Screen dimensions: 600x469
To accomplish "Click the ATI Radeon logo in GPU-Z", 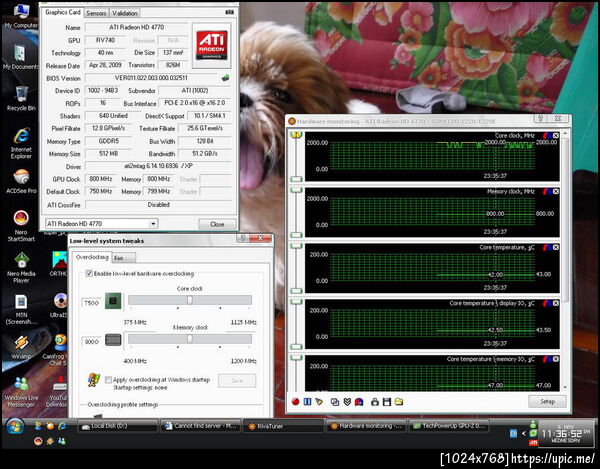I will [212, 46].
